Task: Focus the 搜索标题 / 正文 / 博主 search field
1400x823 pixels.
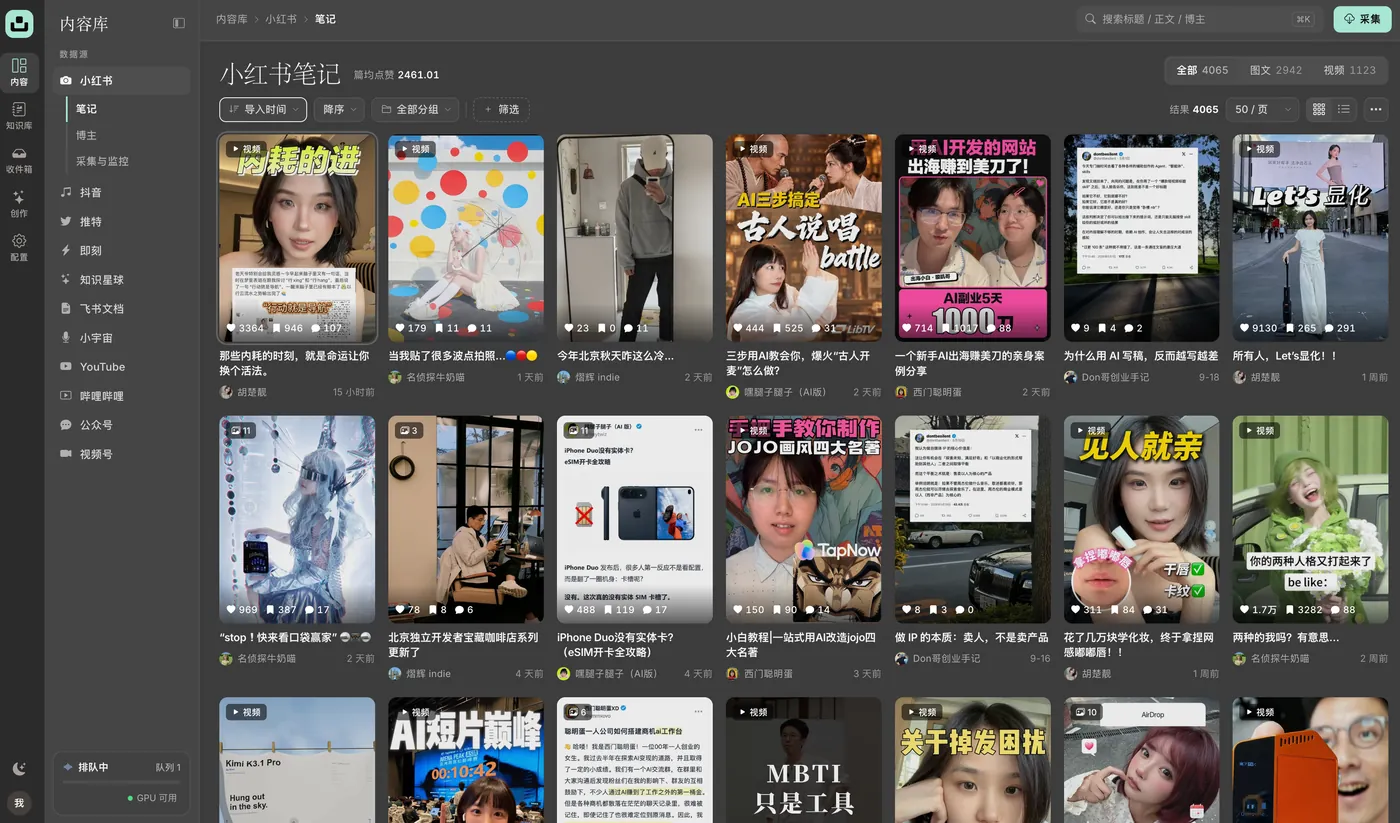Action: click(x=1200, y=19)
